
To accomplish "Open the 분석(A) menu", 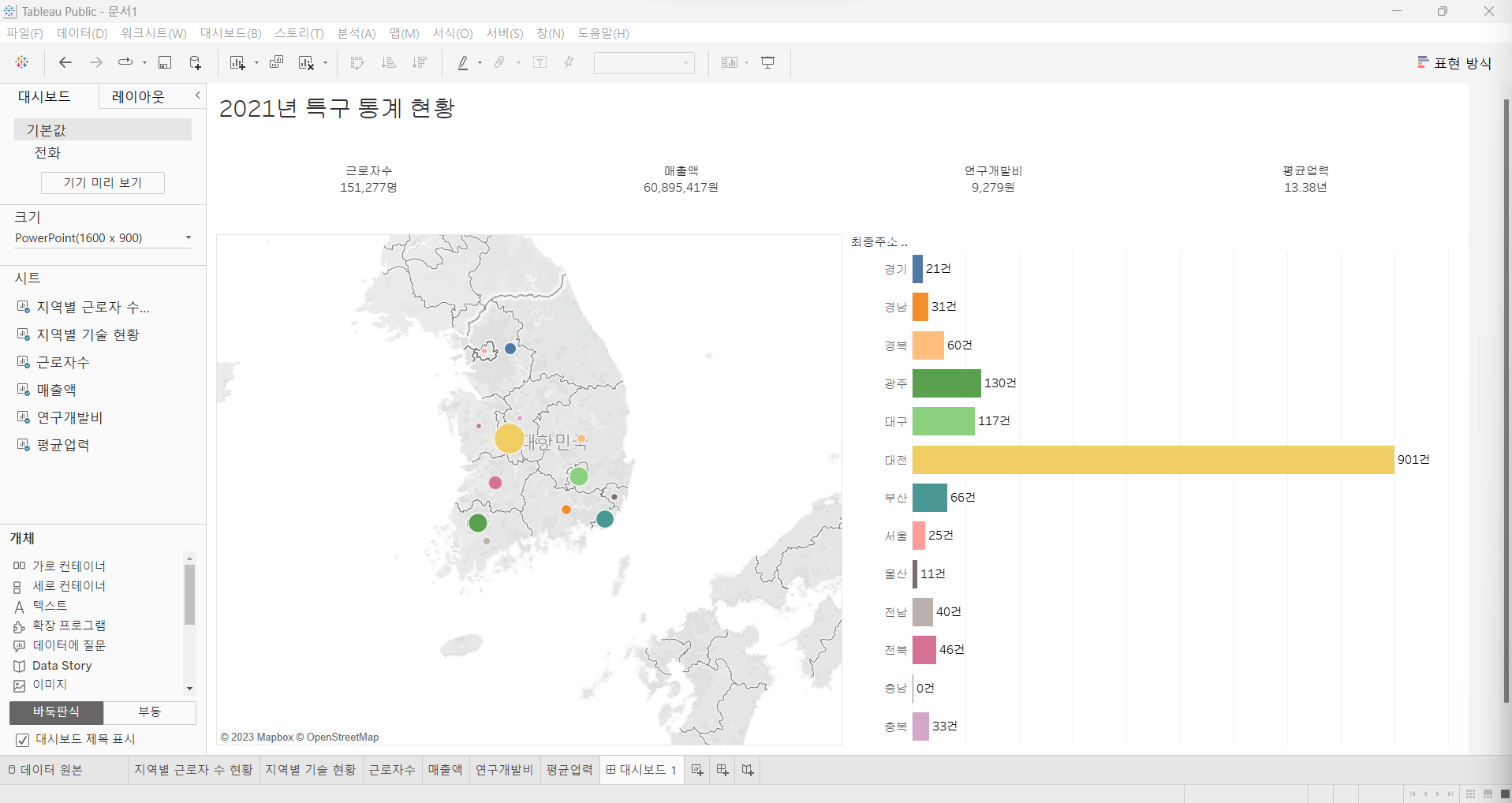I will [357, 33].
